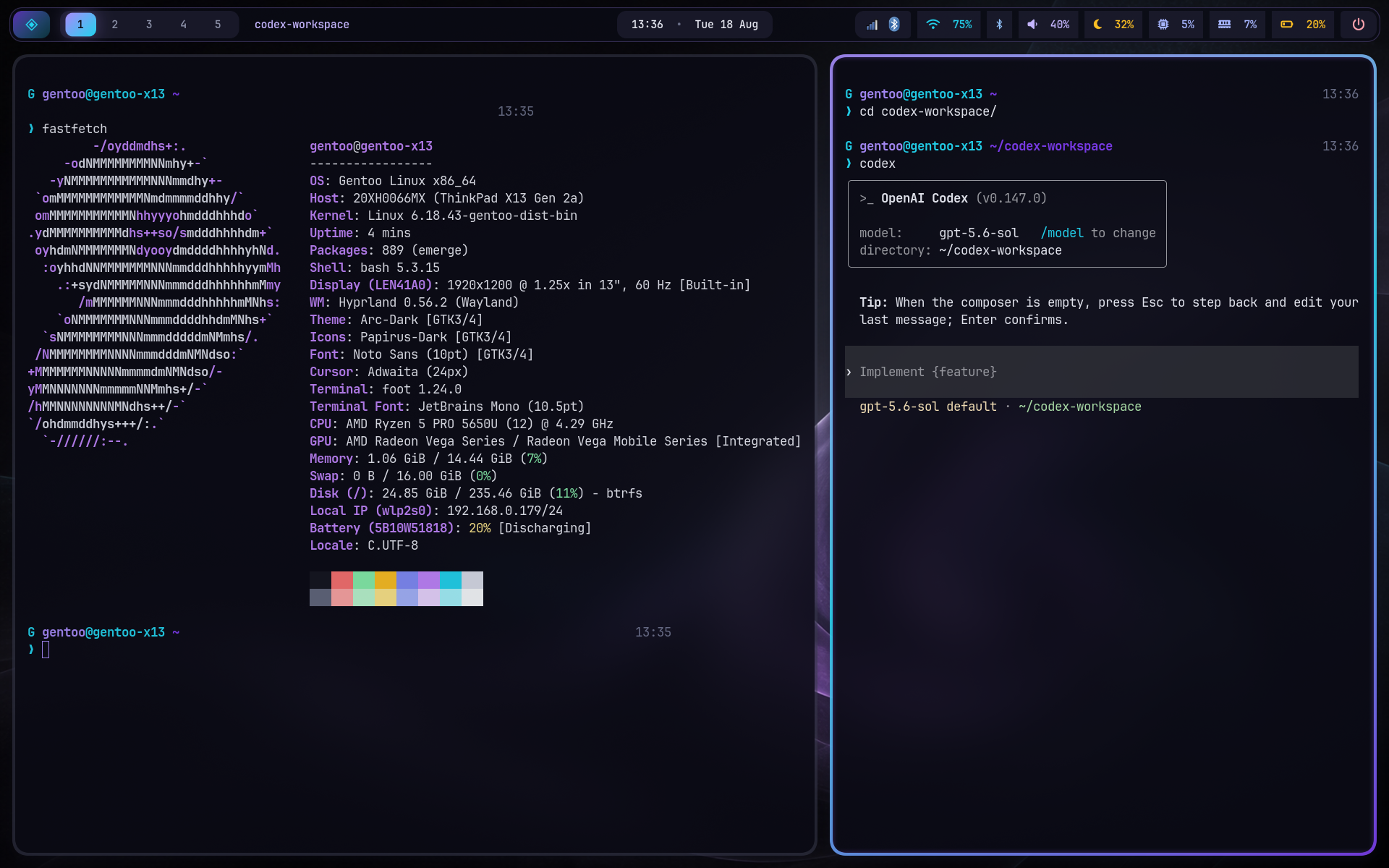Click the "Locale: C.UTF-8" line

[364, 545]
